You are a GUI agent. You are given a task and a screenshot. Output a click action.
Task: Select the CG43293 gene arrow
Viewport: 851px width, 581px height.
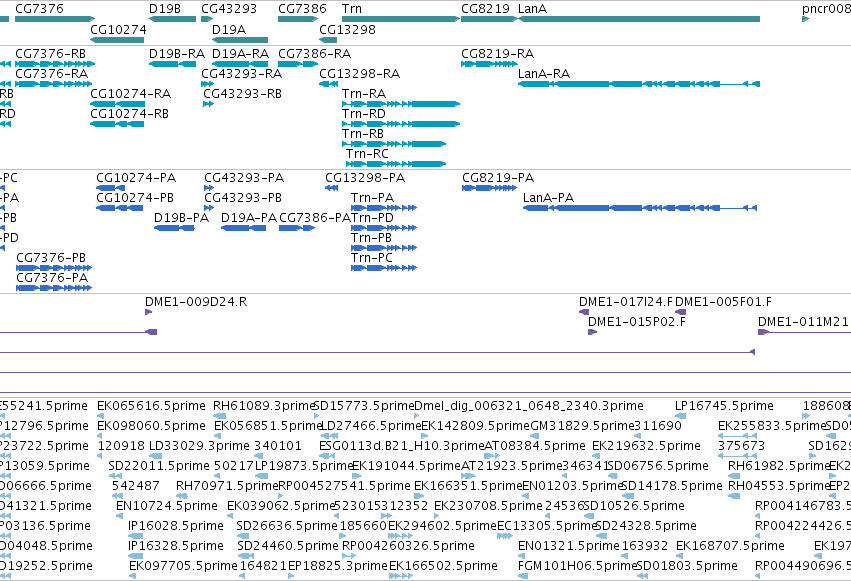click(207, 19)
